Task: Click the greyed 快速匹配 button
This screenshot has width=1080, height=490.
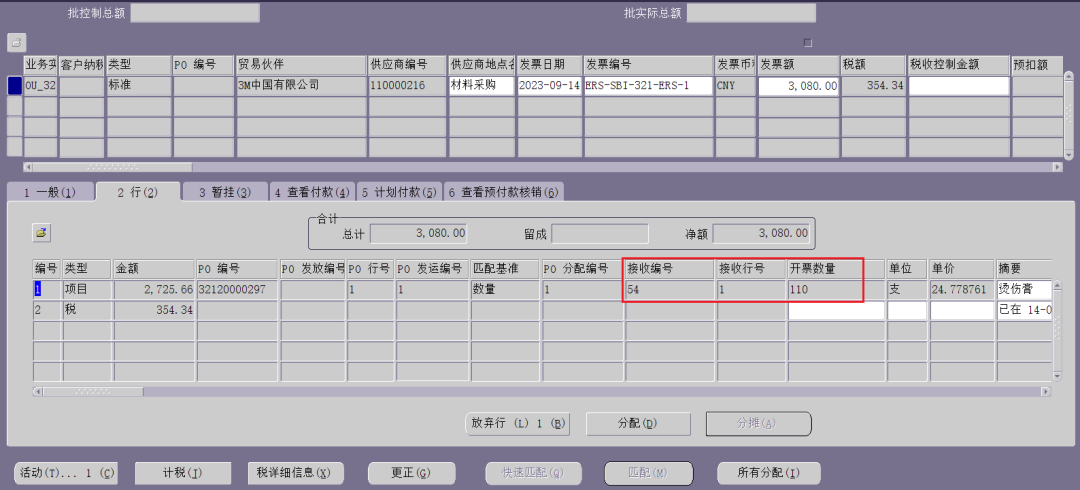Action: pyautogui.click(x=533, y=473)
